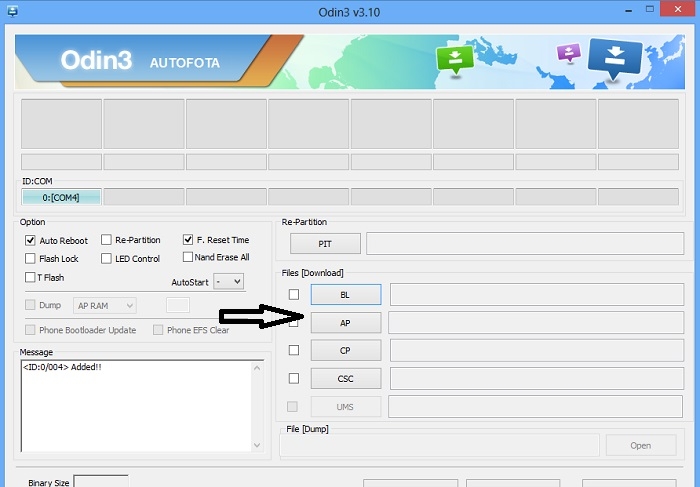The width and height of the screenshot is (700, 487).
Task: Click the large blue download bubble icon
Action: click(x=615, y=59)
